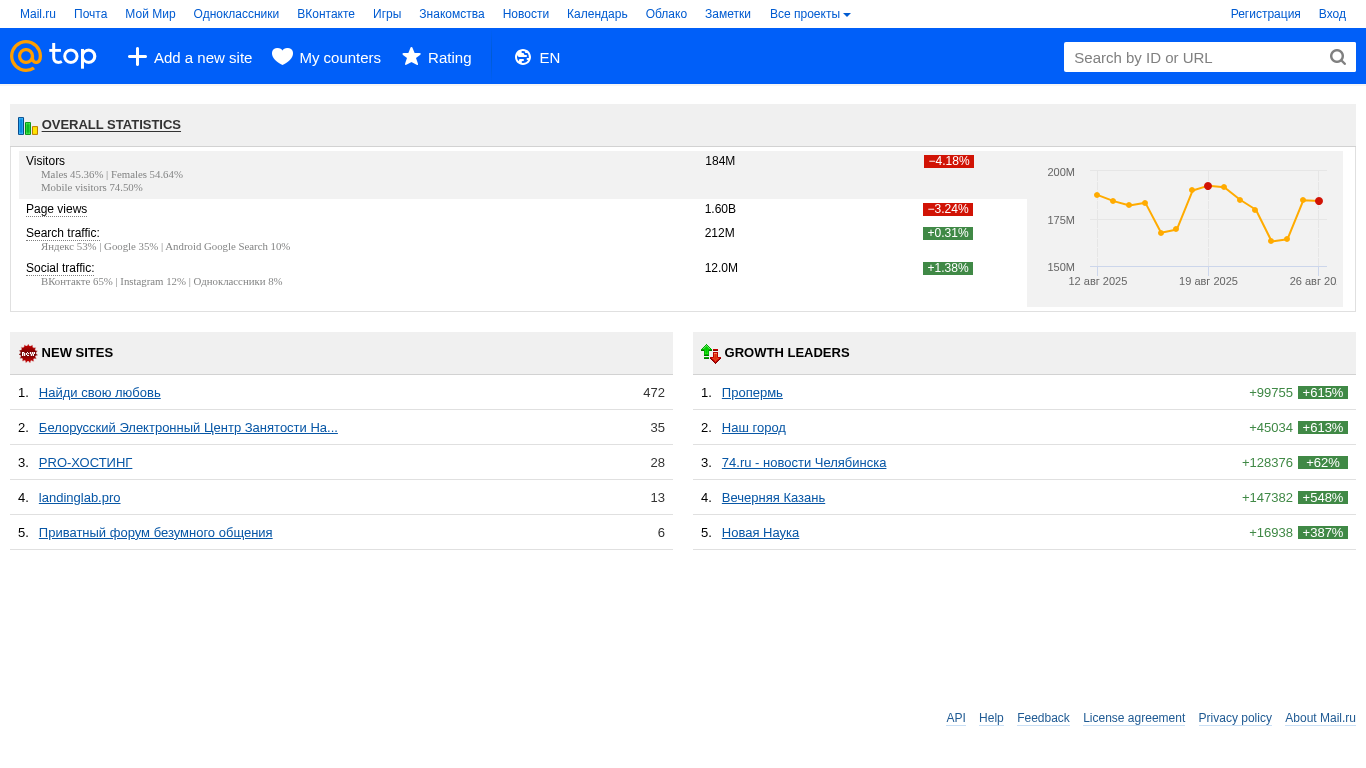Click the Mail.ru Top logo
Screen dimensions: 1366x768
pos(53,56)
